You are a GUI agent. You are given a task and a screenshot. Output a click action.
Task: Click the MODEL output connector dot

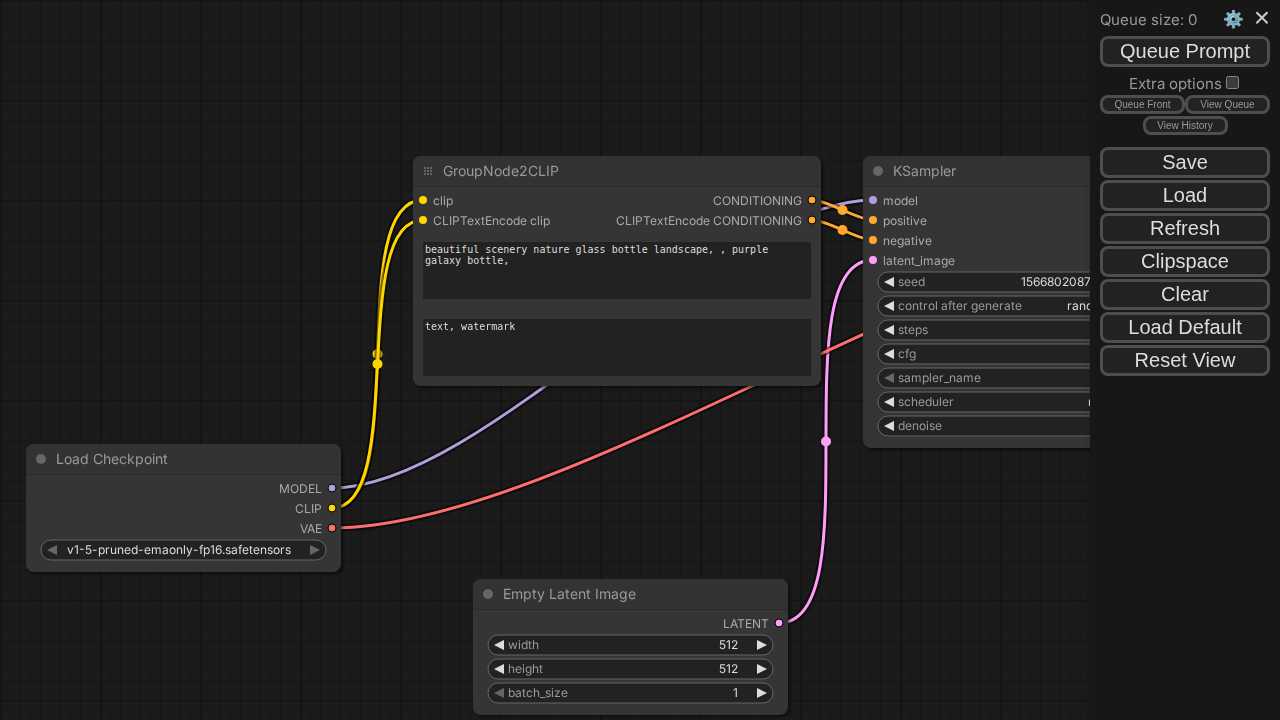(x=332, y=488)
